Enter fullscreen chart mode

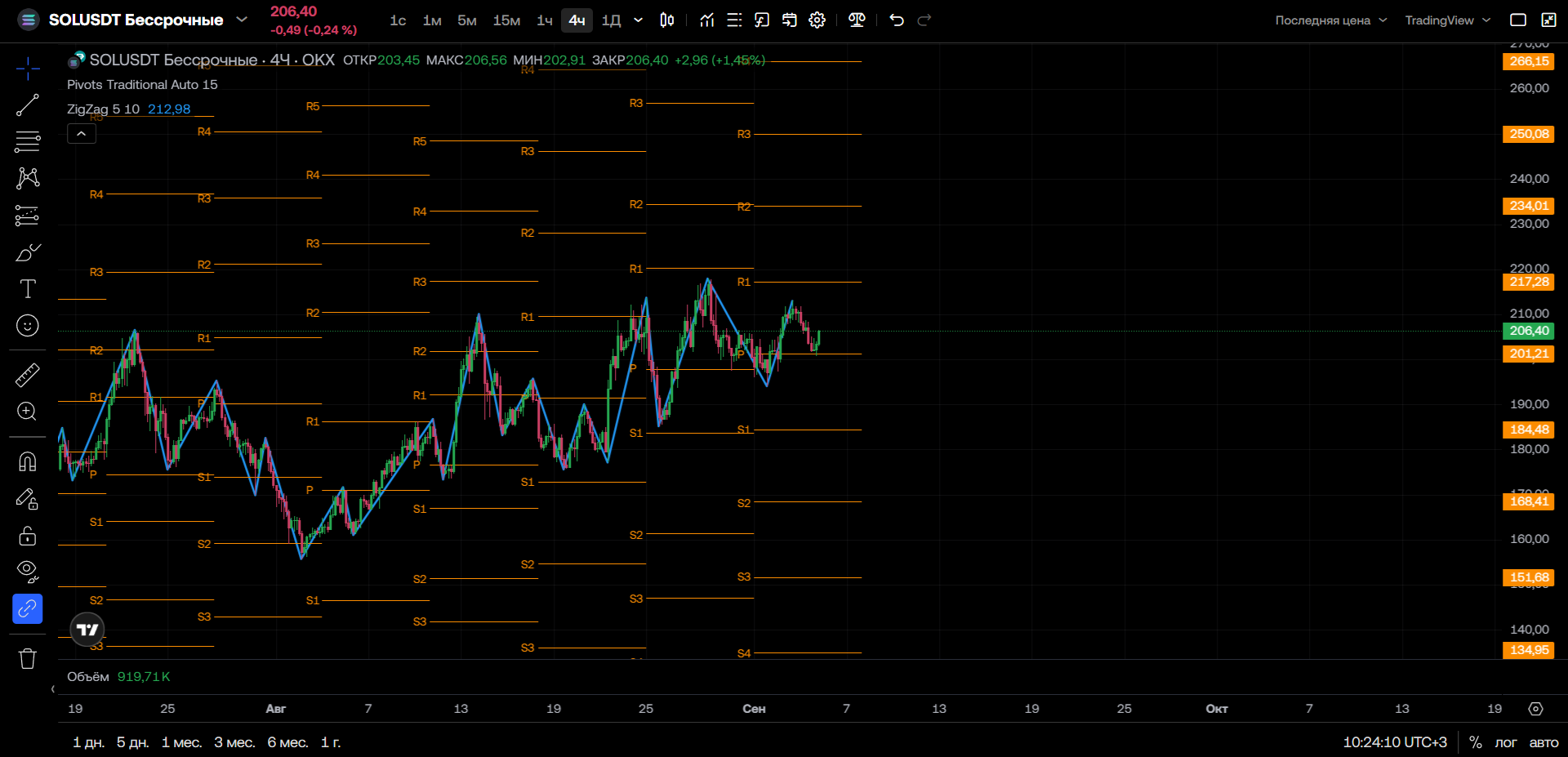(x=1548, y=20)
